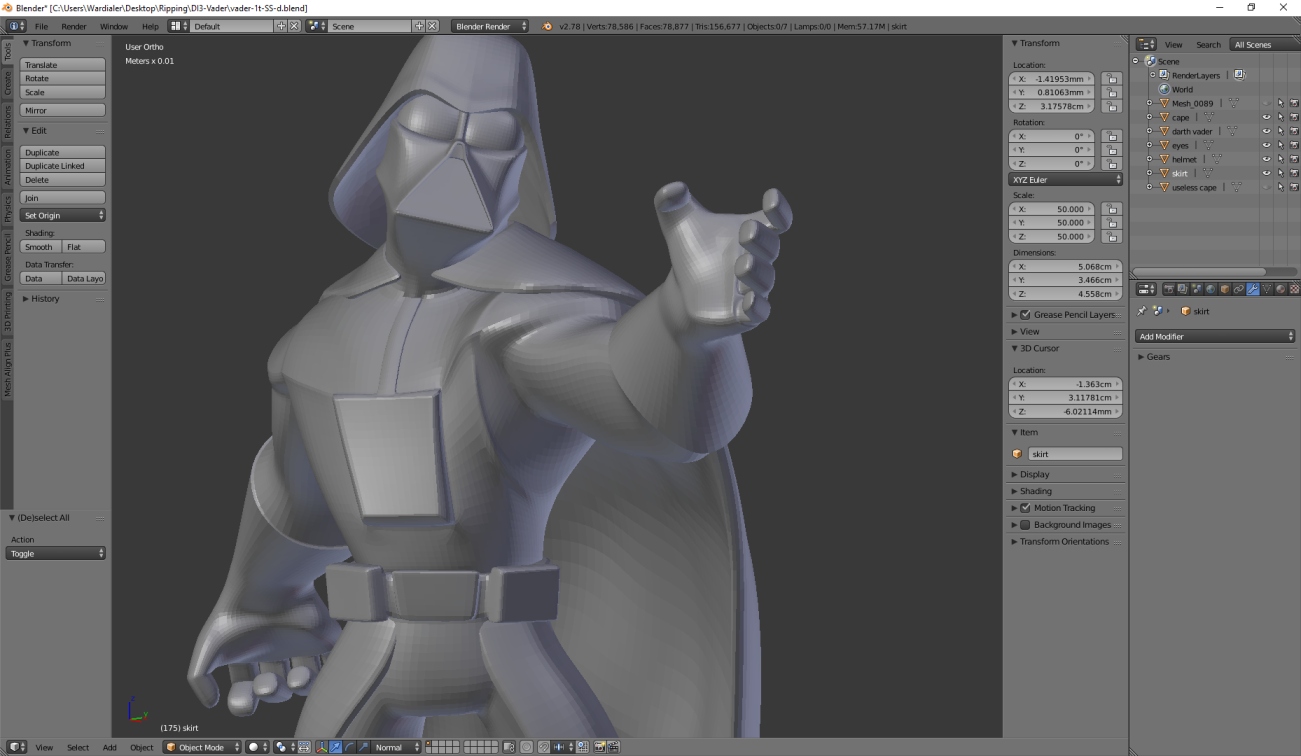1301x756 pixels.
Task: Open the 3D view Select menu
Action: [78, 747]
